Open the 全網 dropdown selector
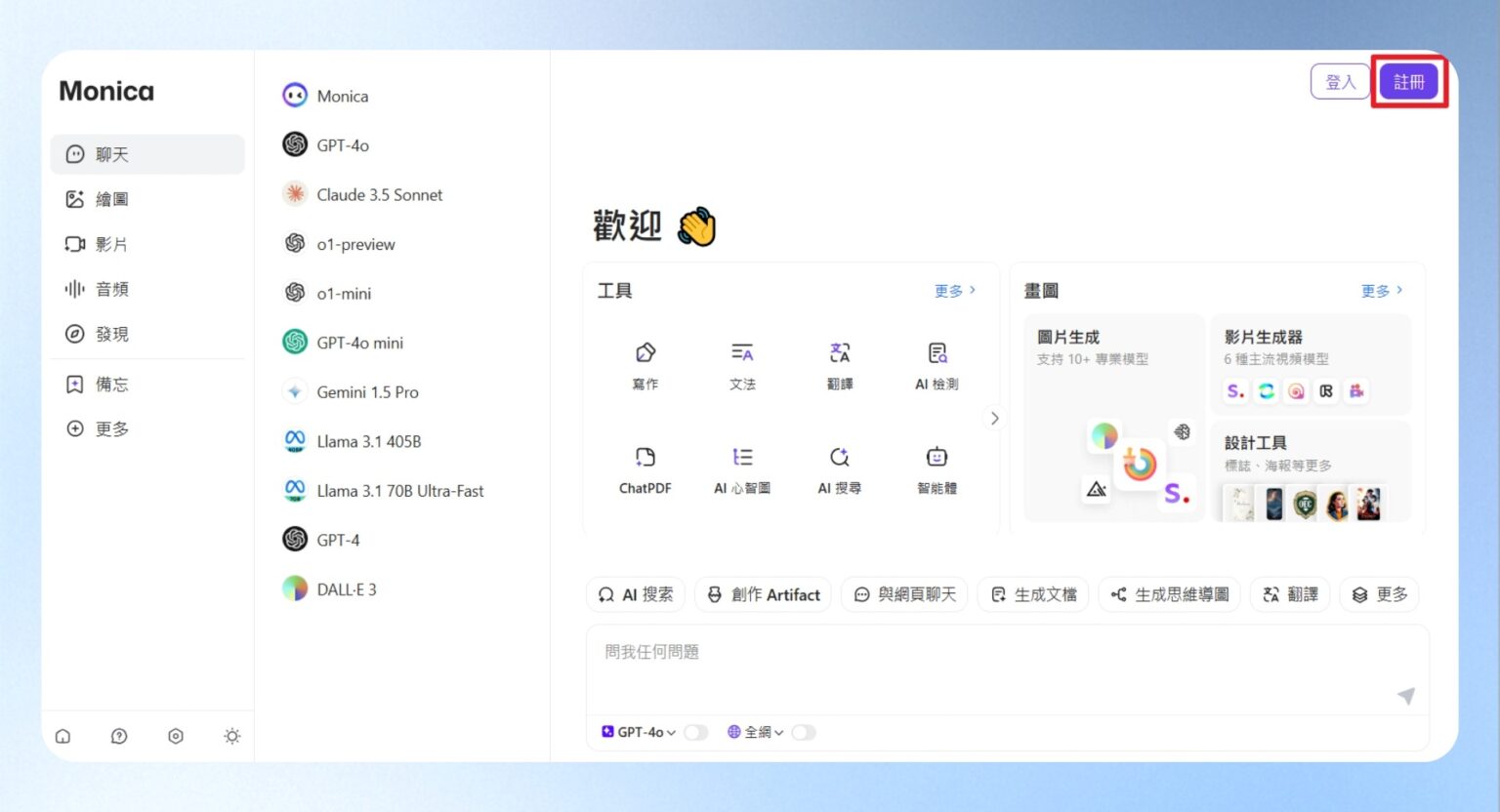 pyautogui.click(x=778, y=732)
